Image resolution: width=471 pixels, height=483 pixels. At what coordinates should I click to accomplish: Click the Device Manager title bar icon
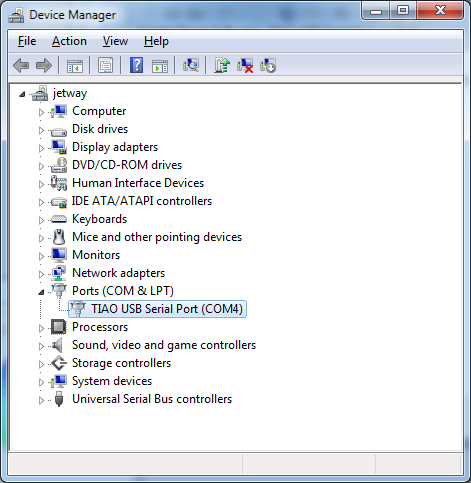click(16, 15)
